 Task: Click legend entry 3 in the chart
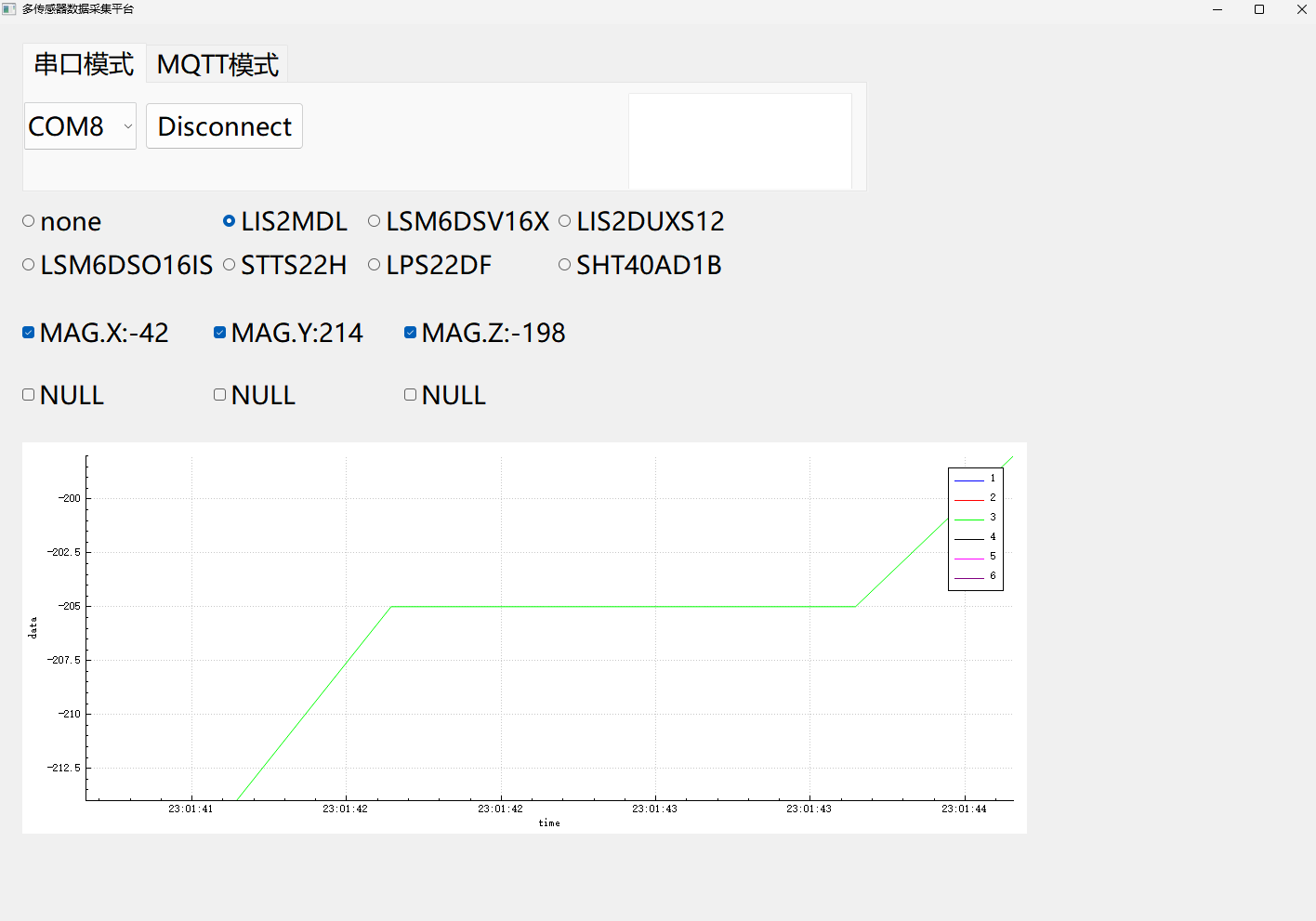(975, 518)
